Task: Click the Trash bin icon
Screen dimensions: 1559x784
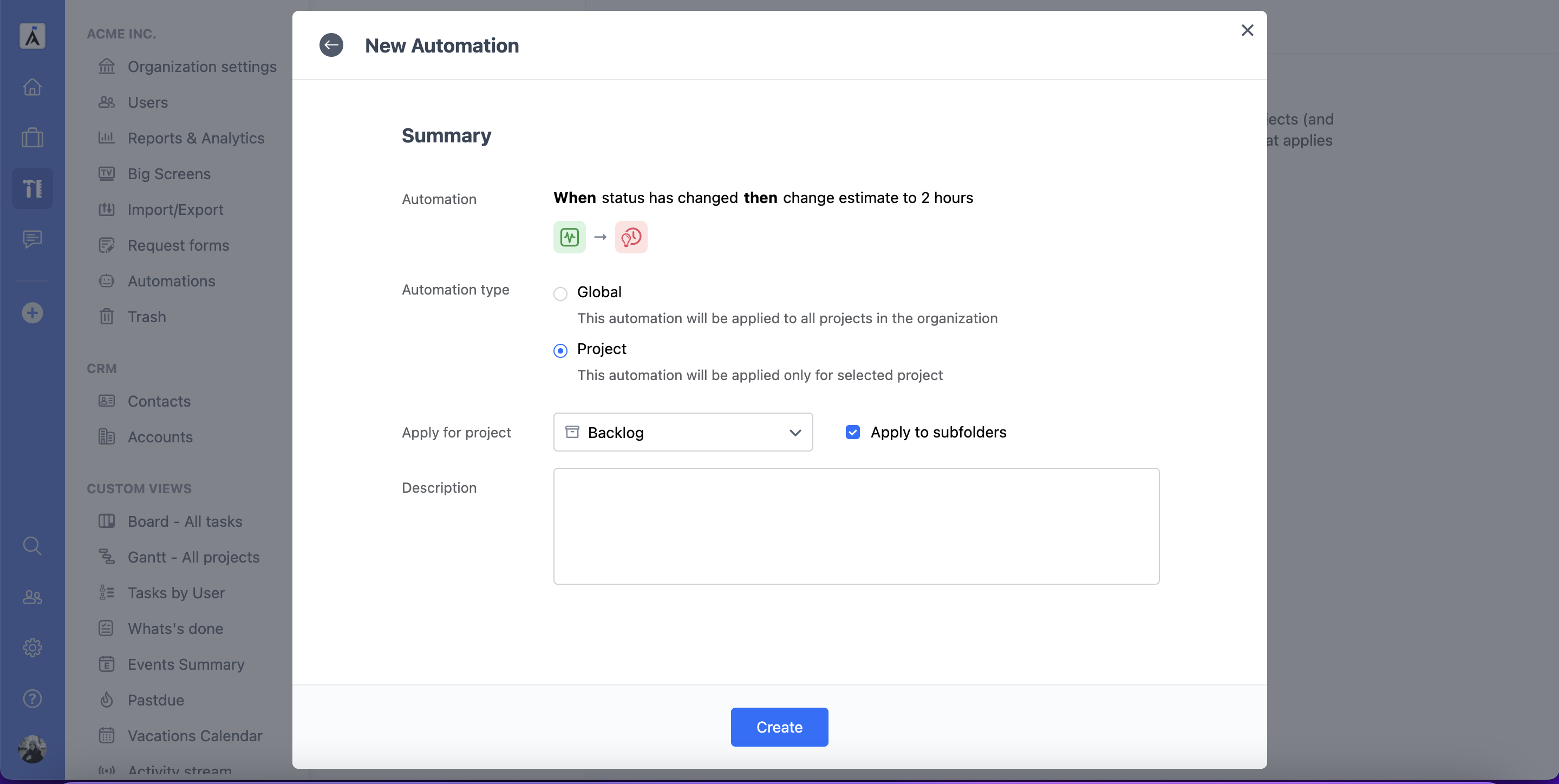Action: [107, 316]
